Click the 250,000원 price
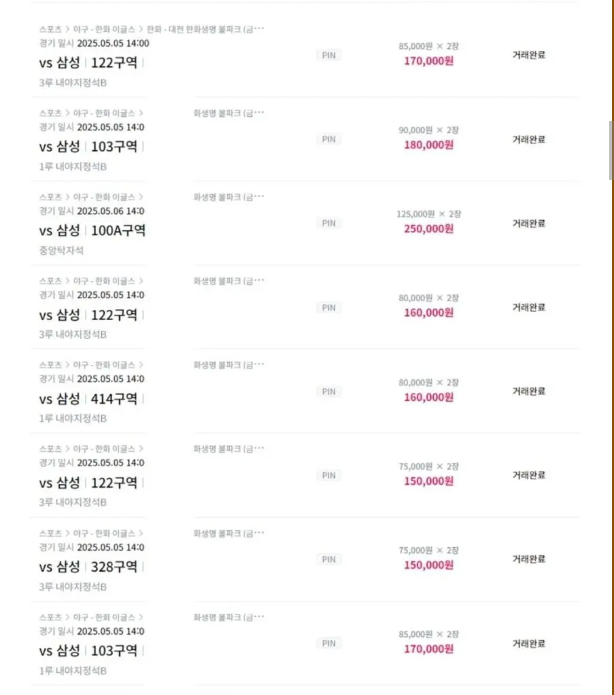This screenshot has width=614, height=695. (429, 229)
